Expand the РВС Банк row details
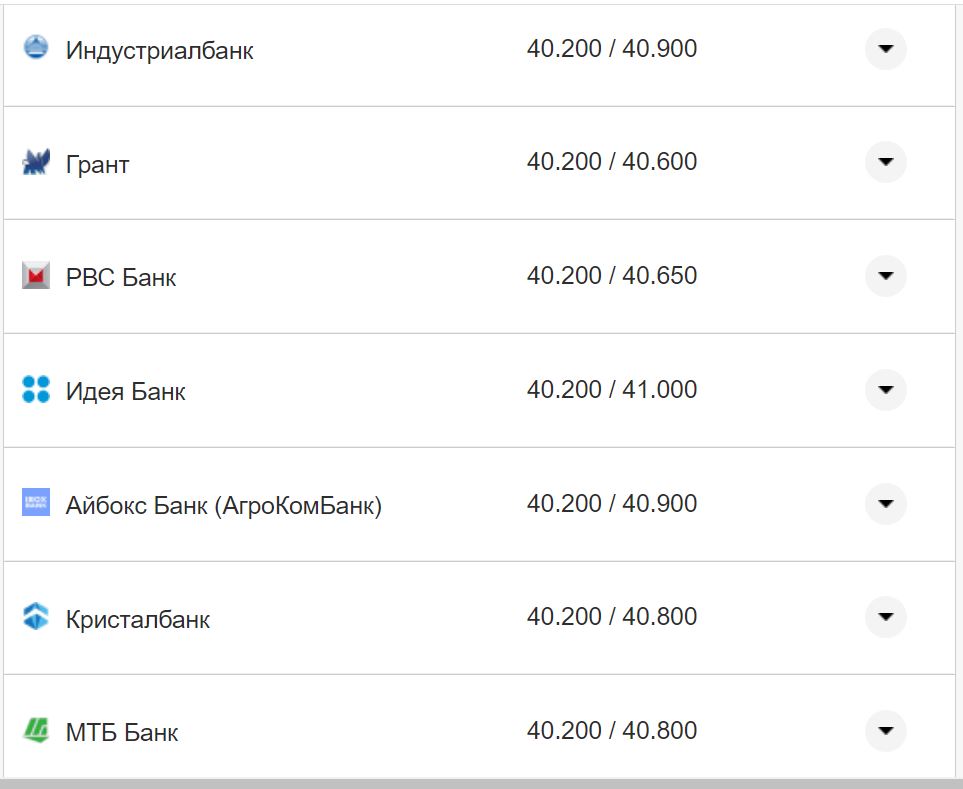 [885, 276]
